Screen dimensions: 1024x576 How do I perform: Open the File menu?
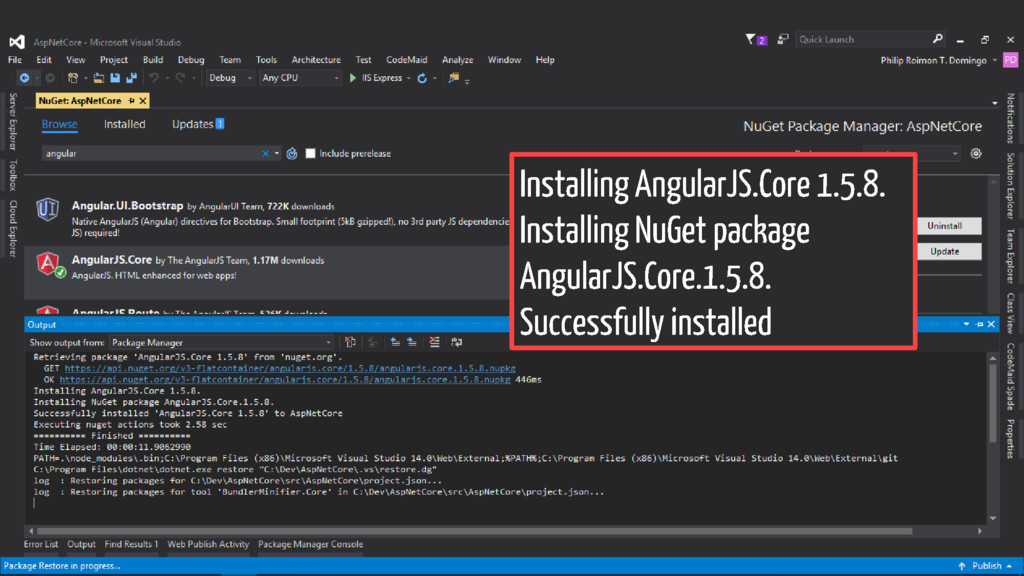14,60
